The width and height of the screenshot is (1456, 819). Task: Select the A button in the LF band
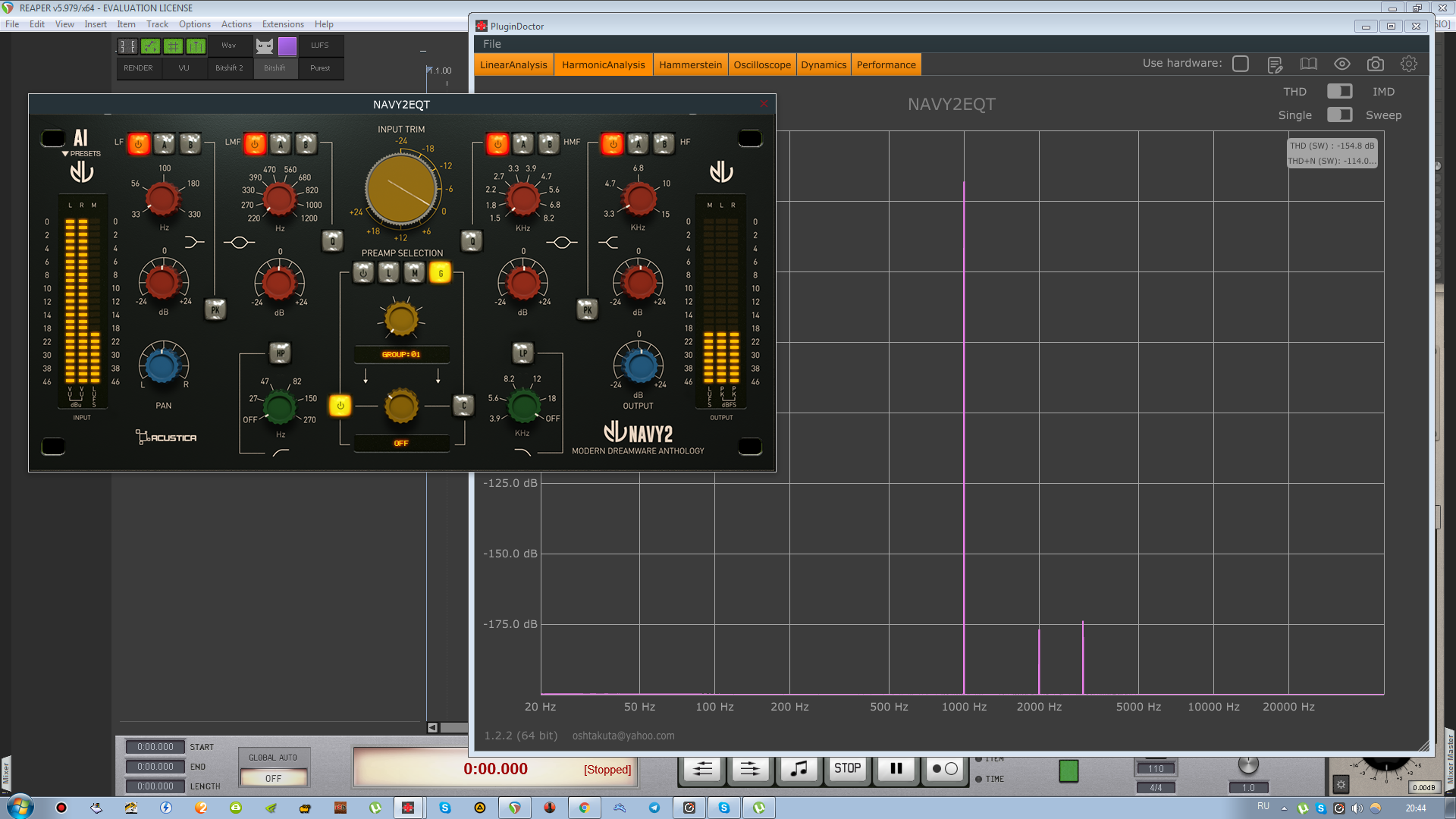coord(165,143)
